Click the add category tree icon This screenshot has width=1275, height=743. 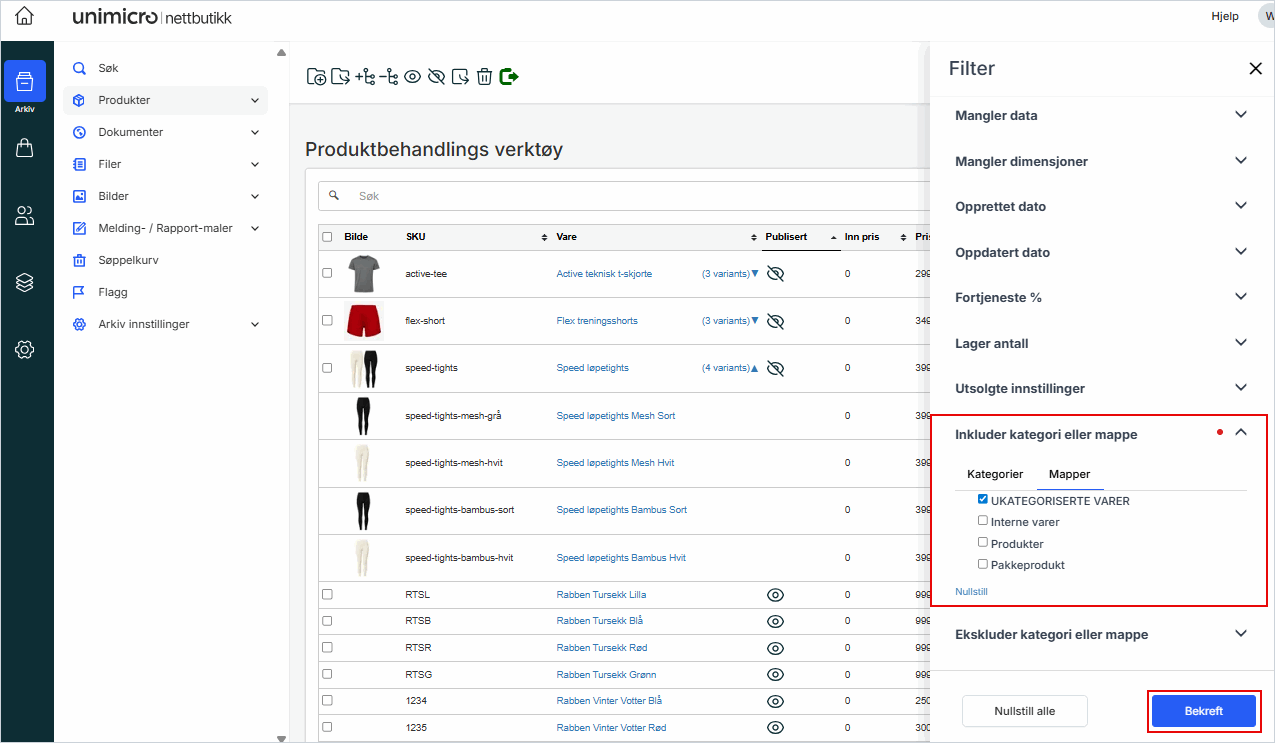tap(364, 77)
